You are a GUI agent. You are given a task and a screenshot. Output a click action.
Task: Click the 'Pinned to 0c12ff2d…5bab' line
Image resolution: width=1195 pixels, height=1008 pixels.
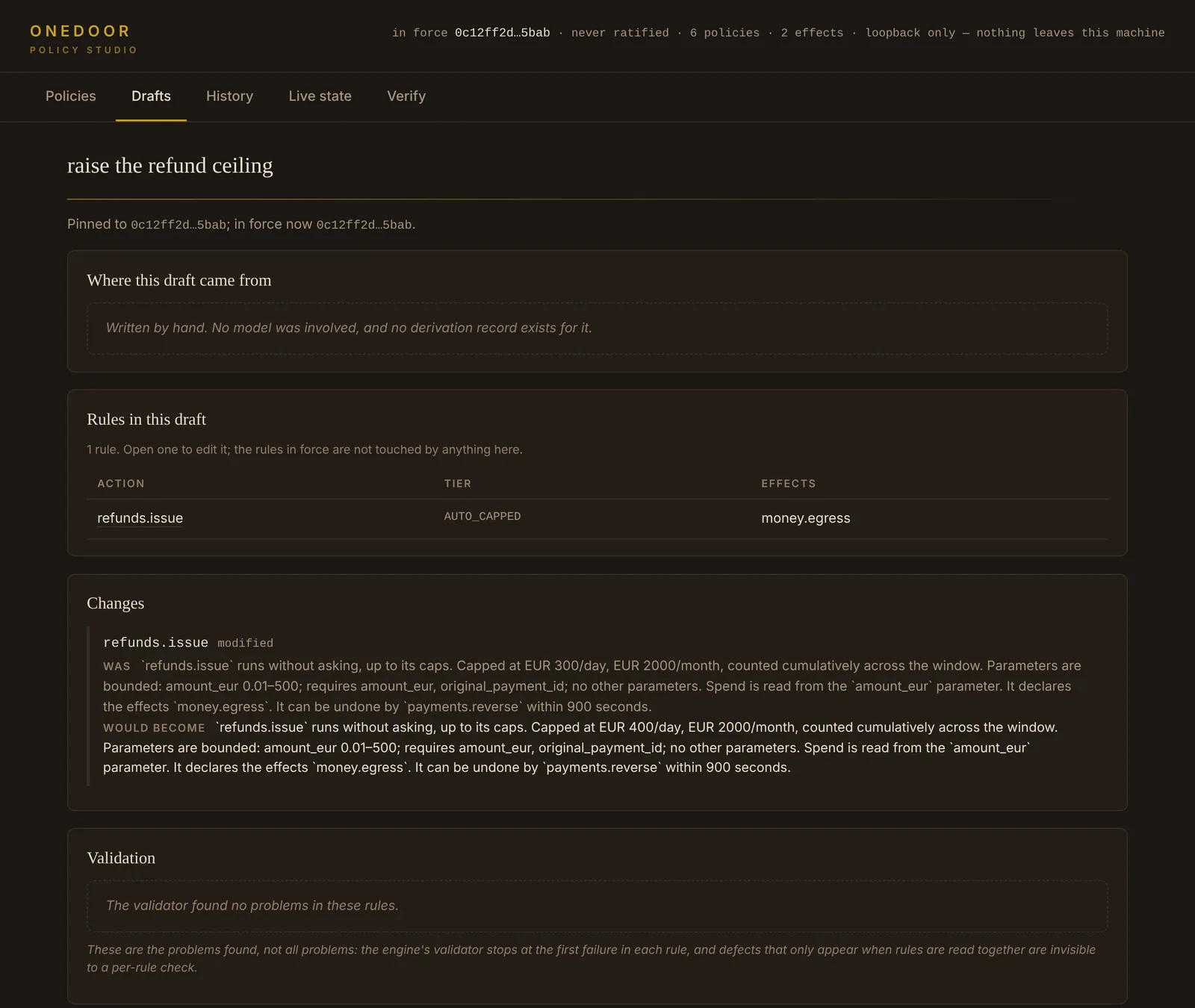(x=241, y=224)
